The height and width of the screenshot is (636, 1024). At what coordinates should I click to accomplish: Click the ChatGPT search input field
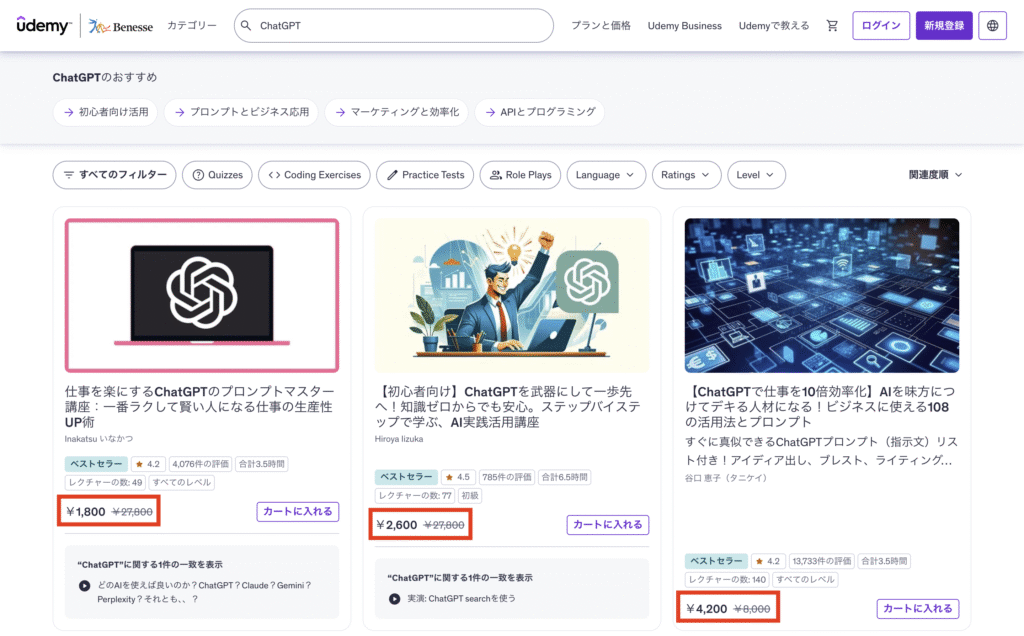pos(400,26)
